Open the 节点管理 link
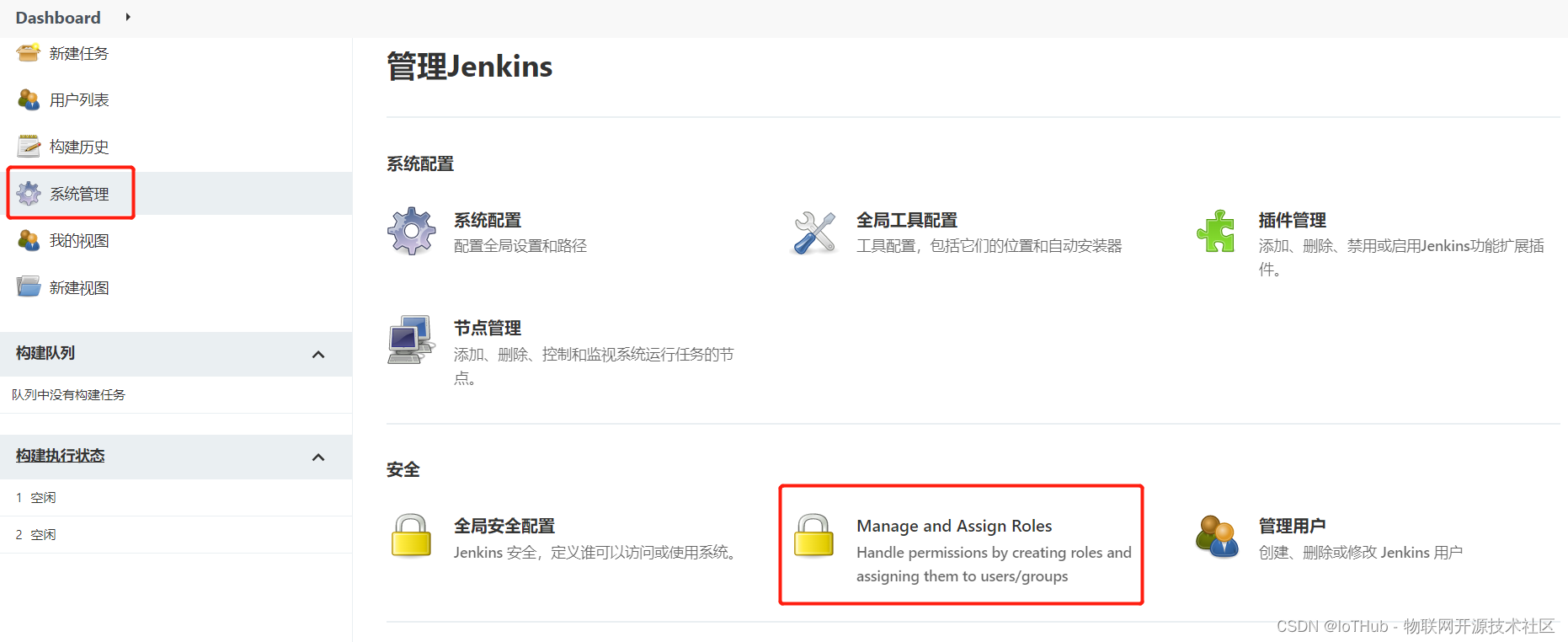1568x642 pixels. 488,328
